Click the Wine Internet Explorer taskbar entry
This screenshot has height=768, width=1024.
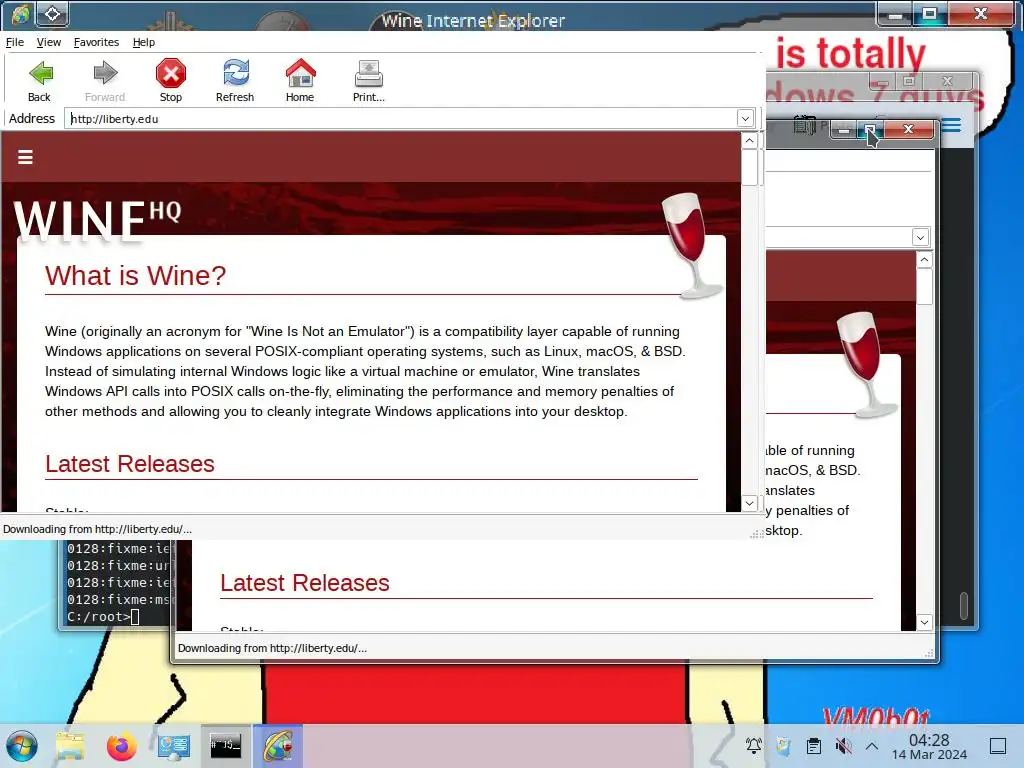pyautogui.click(x=278, y=745)
